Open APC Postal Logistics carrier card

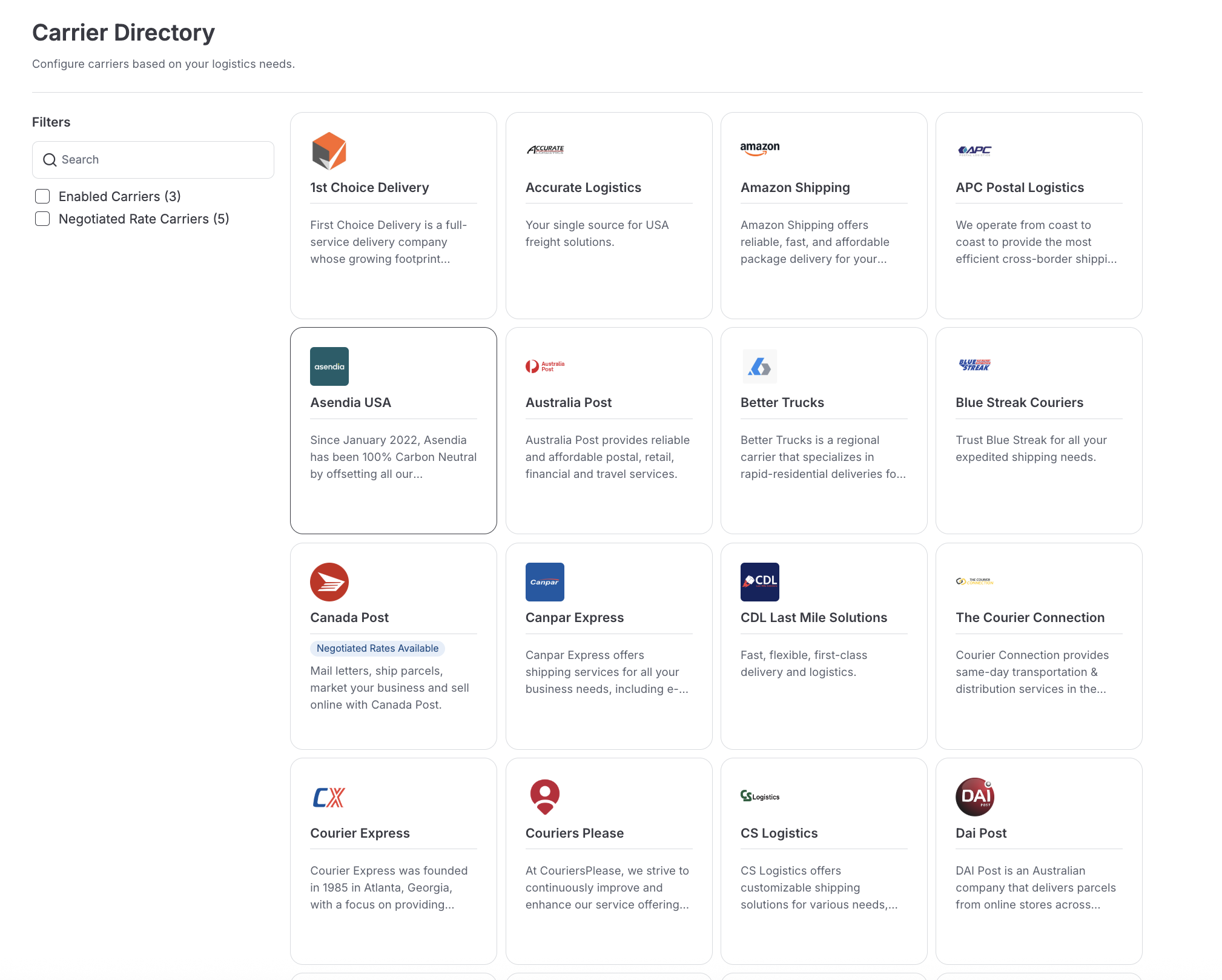[1039, 215]
